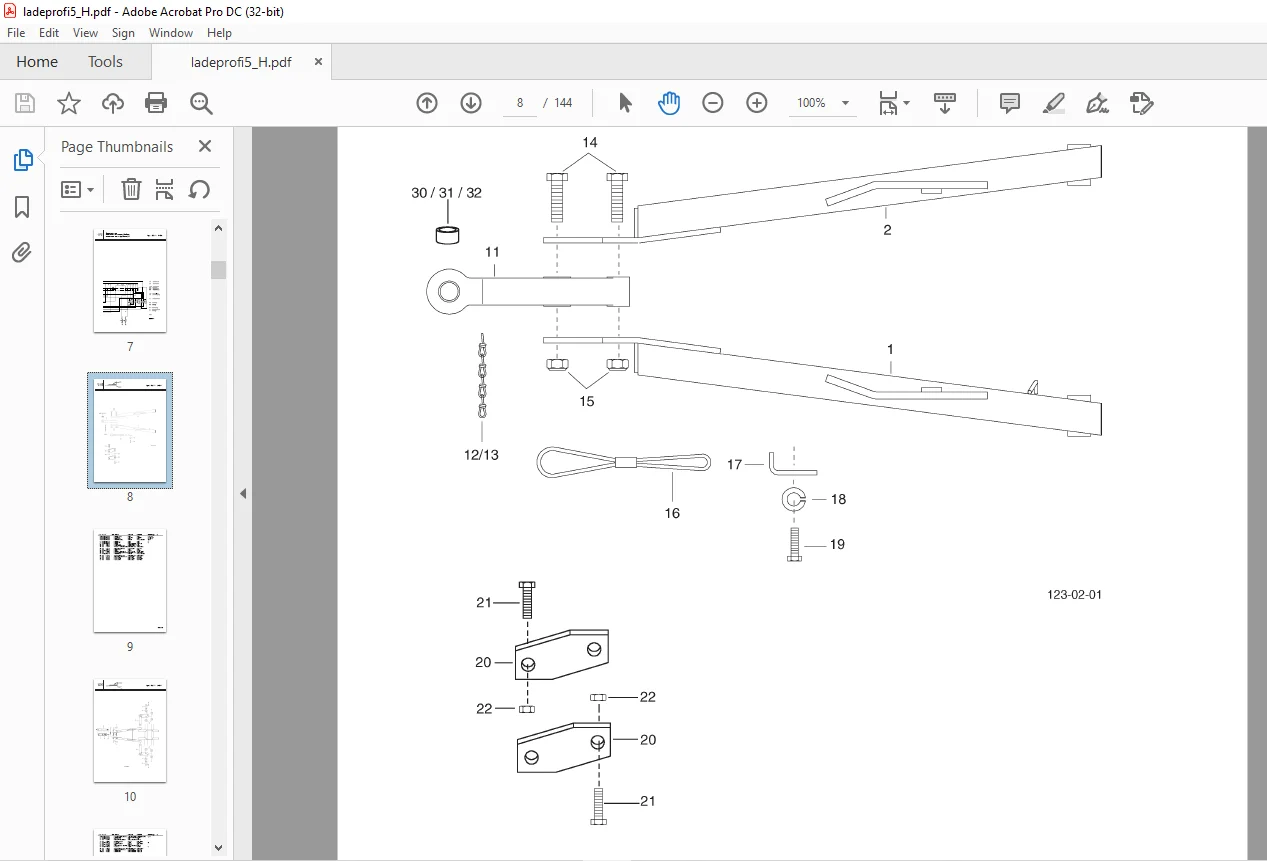Select the arrow Selection tool
Screen dimensions: 1267x861
click(625, 103)
